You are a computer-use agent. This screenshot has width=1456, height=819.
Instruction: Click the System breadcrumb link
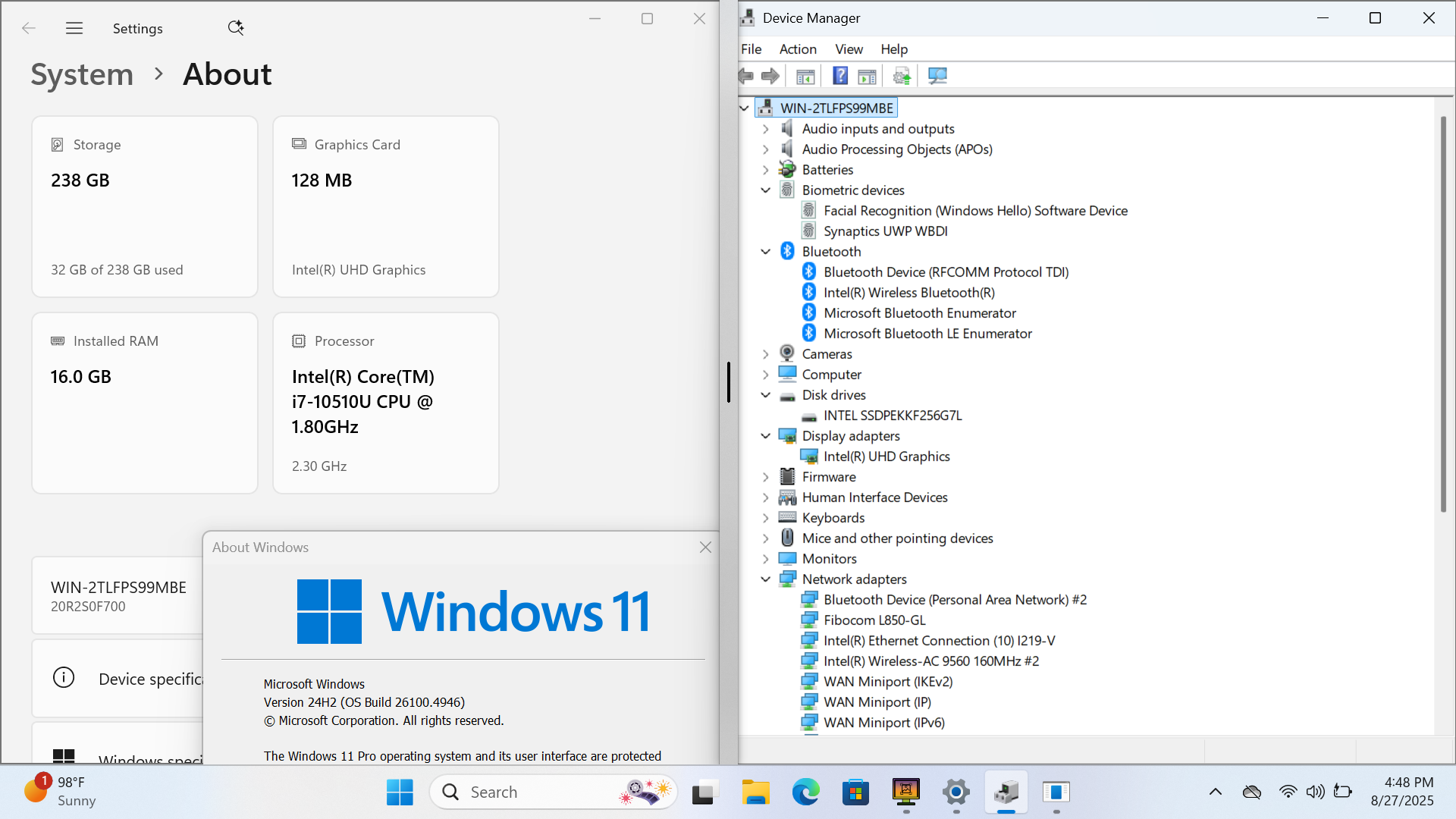pos(82,74)
